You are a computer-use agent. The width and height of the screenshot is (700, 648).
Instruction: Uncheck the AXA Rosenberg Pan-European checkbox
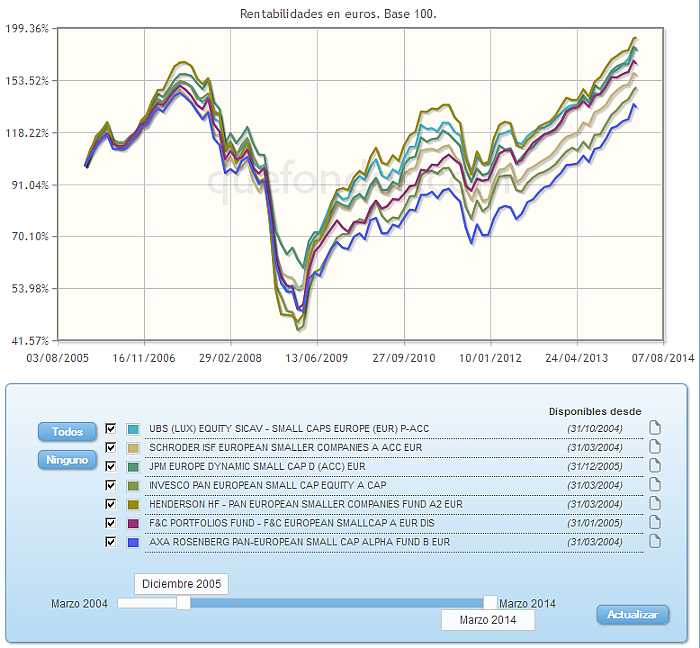[x=111, y=542]
